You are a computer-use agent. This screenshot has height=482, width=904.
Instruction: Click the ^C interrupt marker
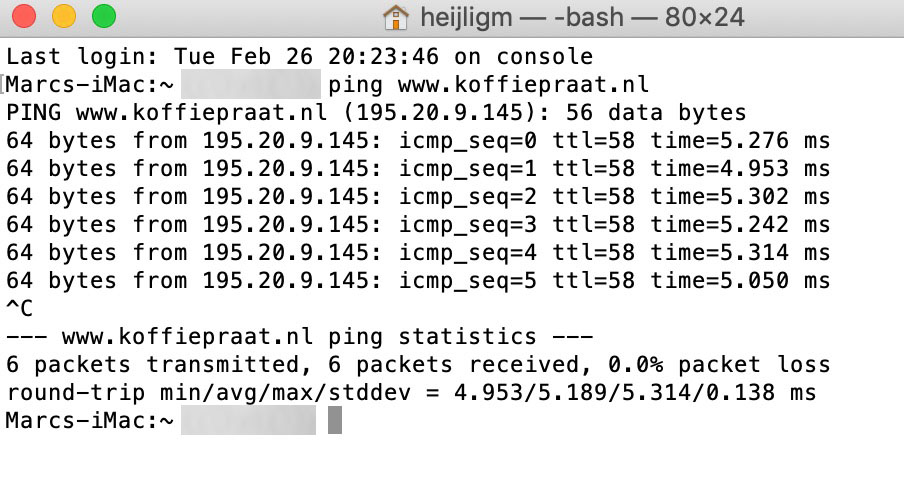click(x=20, y=309)
